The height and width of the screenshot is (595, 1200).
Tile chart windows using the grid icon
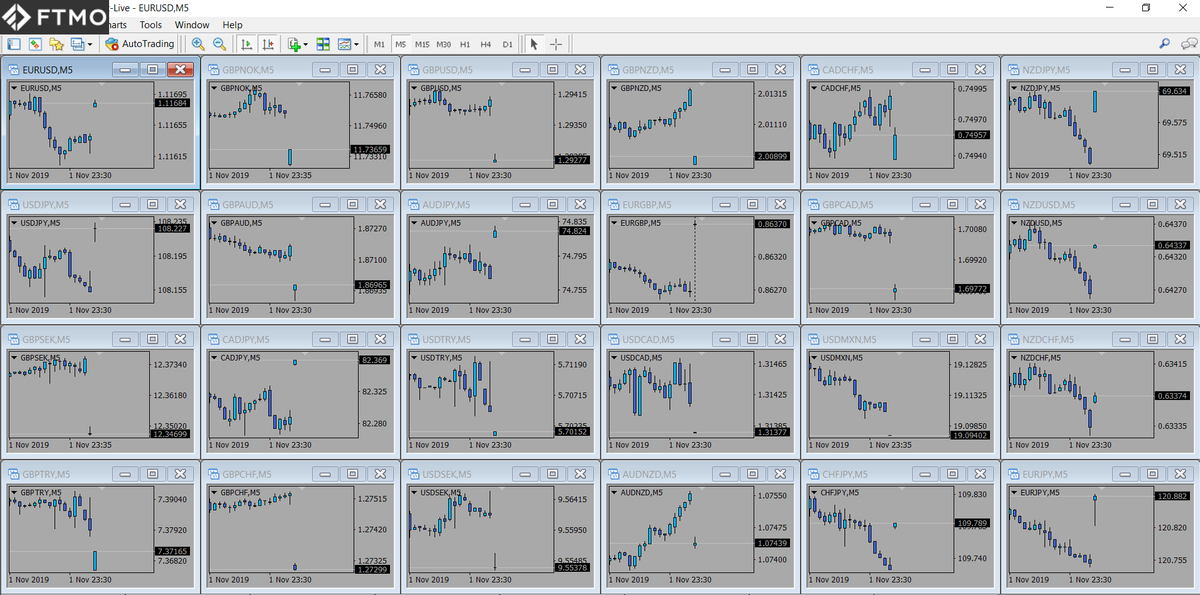323,44
